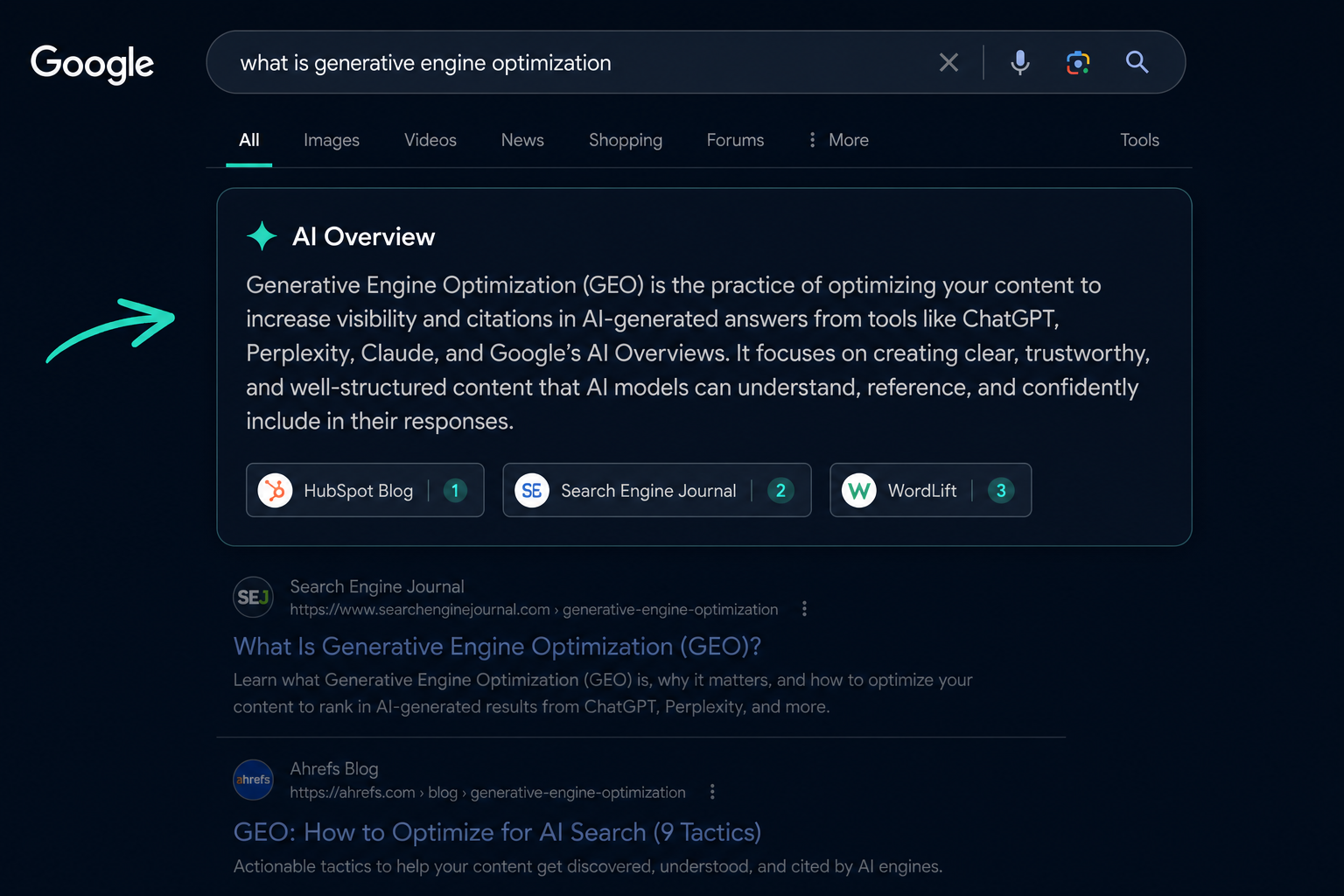Click the searchenginejournal.com URL breadcrumb
This screenshot has width=1344, height=896.
[x=534, y=609]
